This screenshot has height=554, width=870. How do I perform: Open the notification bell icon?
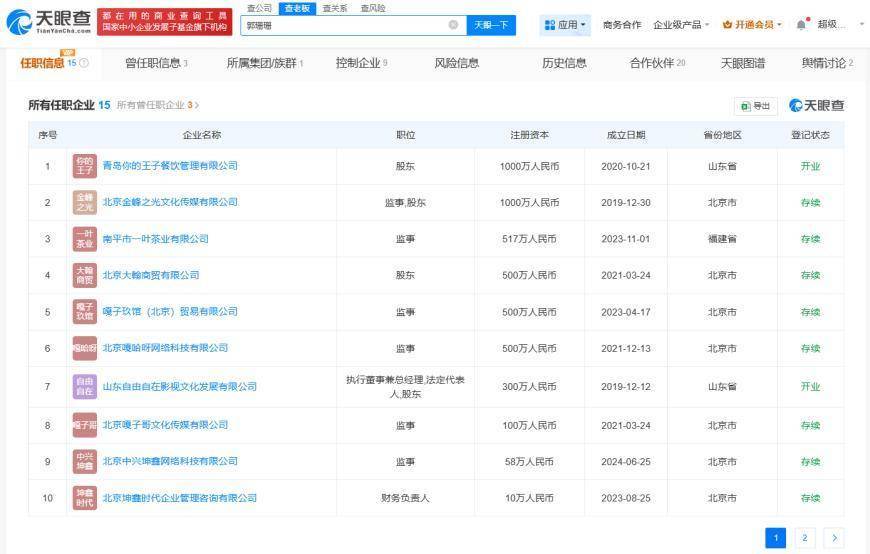801,25
